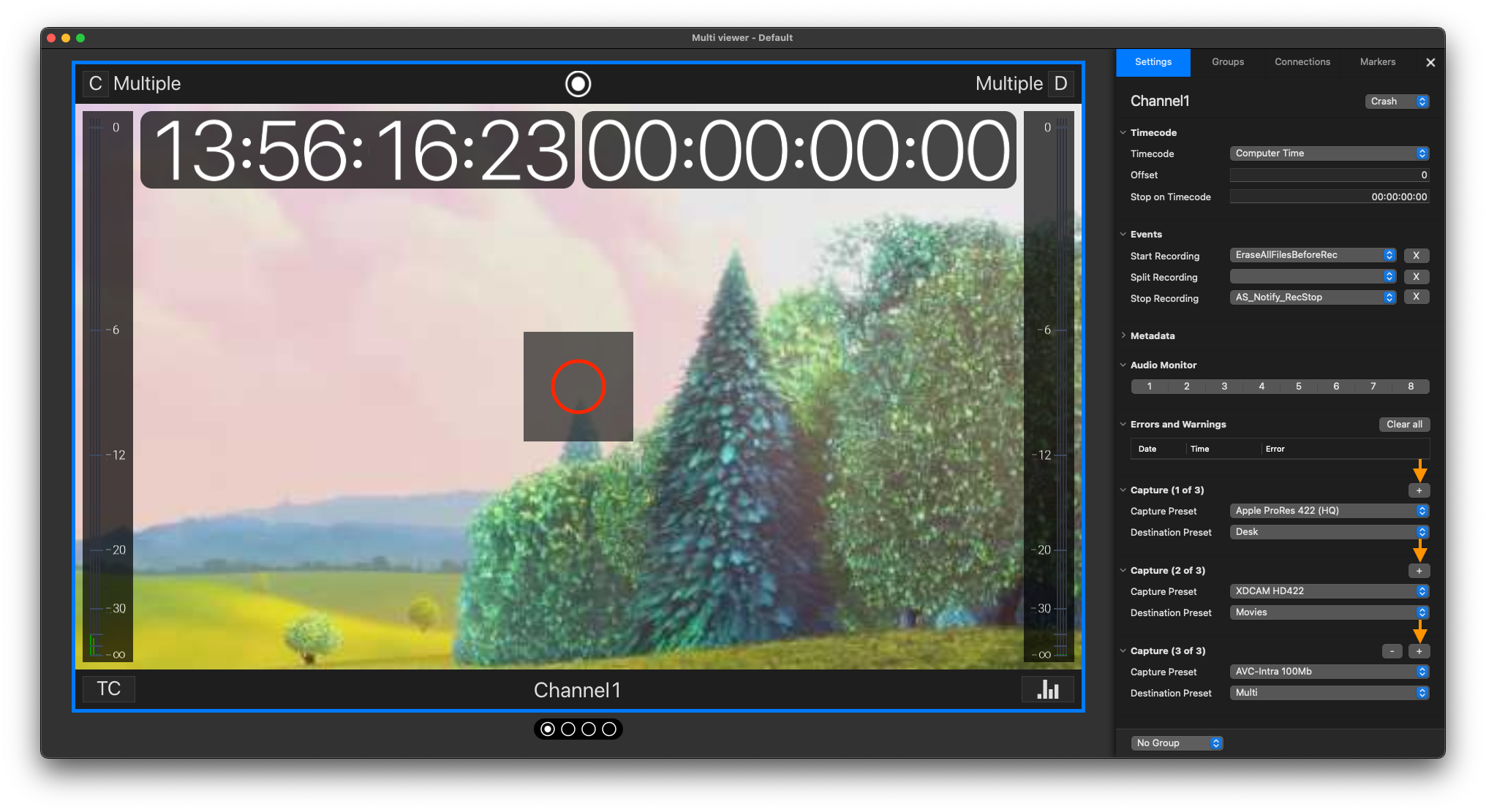Toggle audio monitor channel 1

click(x=1149, y=387)
